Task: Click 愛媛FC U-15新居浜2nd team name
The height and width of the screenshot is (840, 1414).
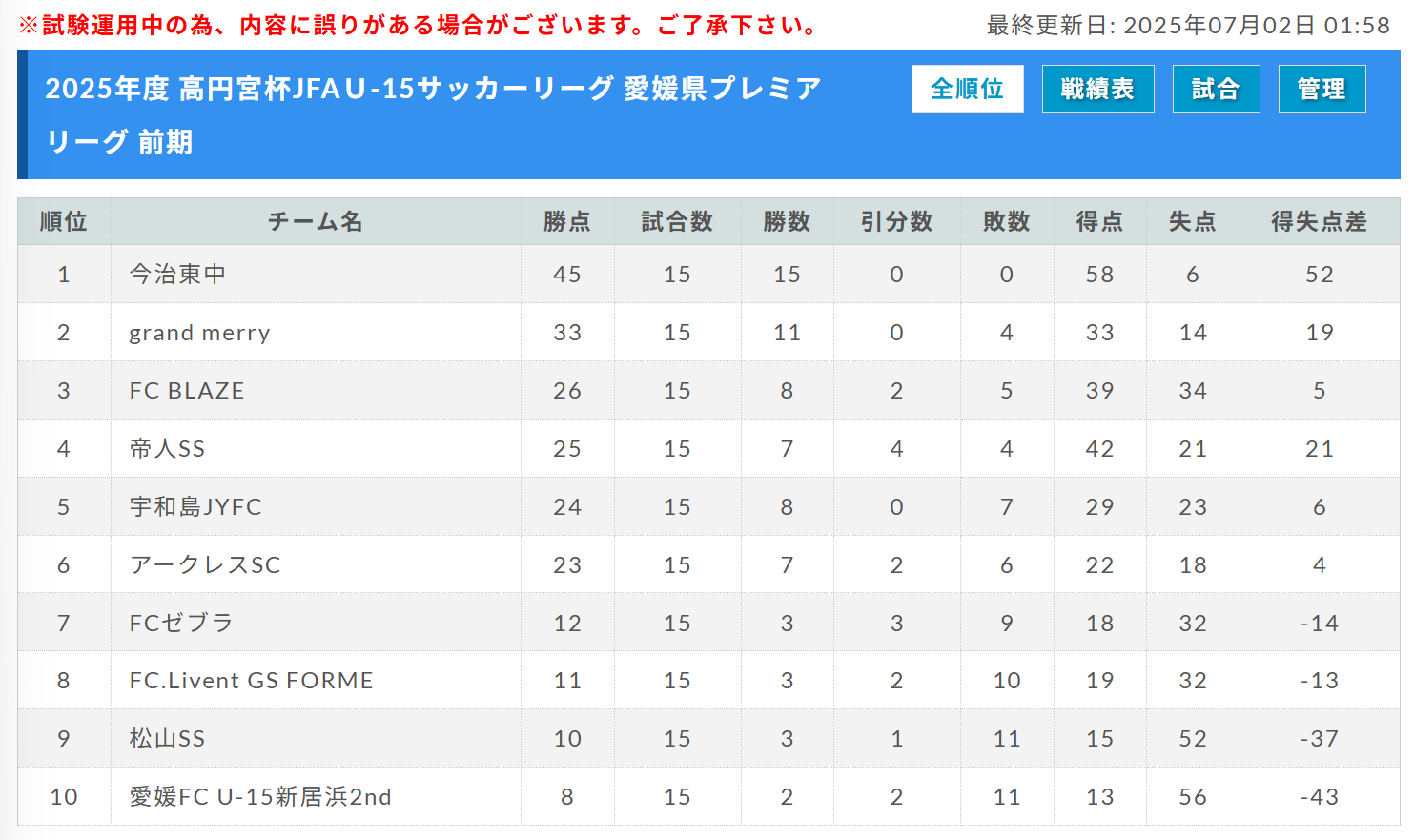Action: pyautogui.click(x=260, y=797)
